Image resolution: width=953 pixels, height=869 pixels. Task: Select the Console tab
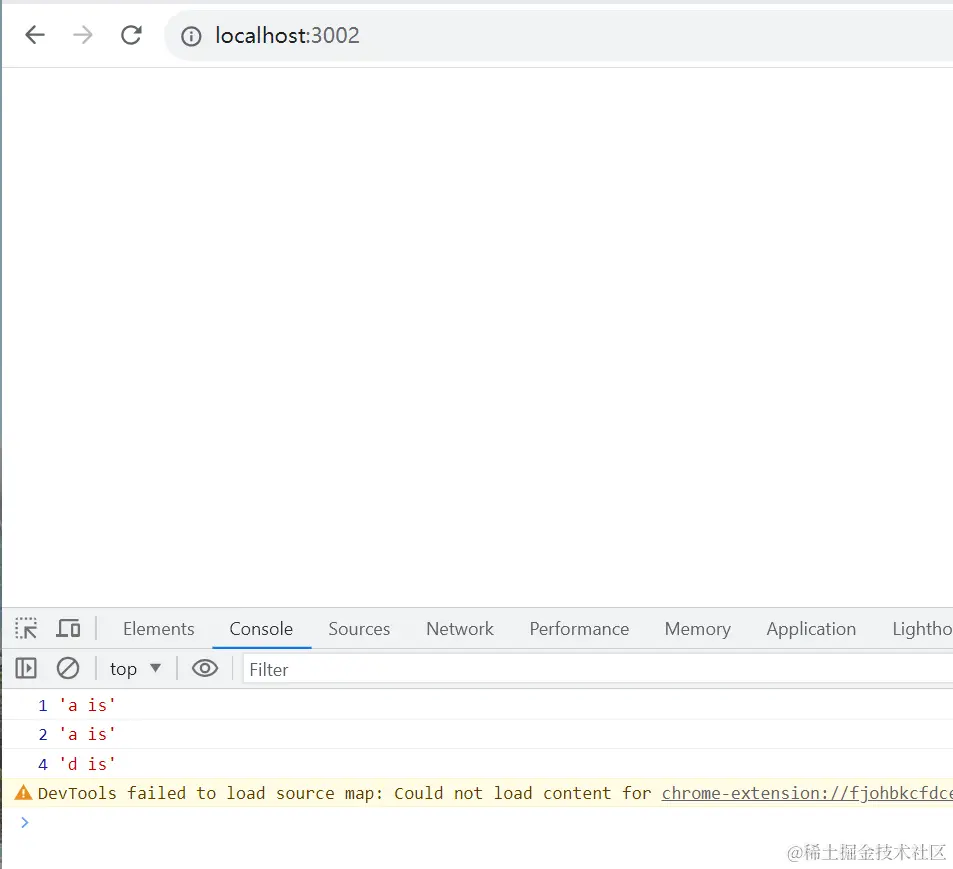point(261,629)
